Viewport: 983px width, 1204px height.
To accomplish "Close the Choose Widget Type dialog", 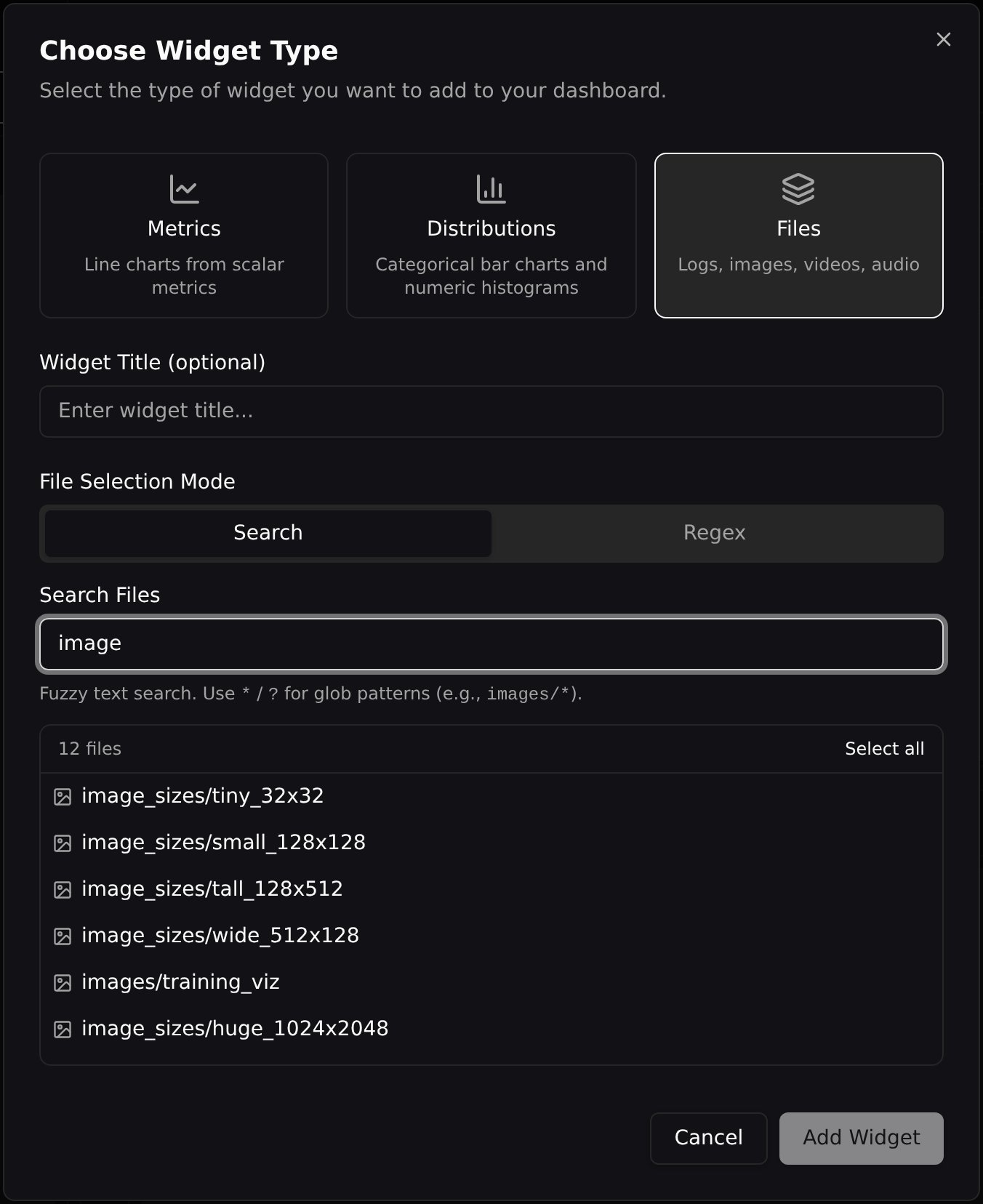I will [944, 39].
